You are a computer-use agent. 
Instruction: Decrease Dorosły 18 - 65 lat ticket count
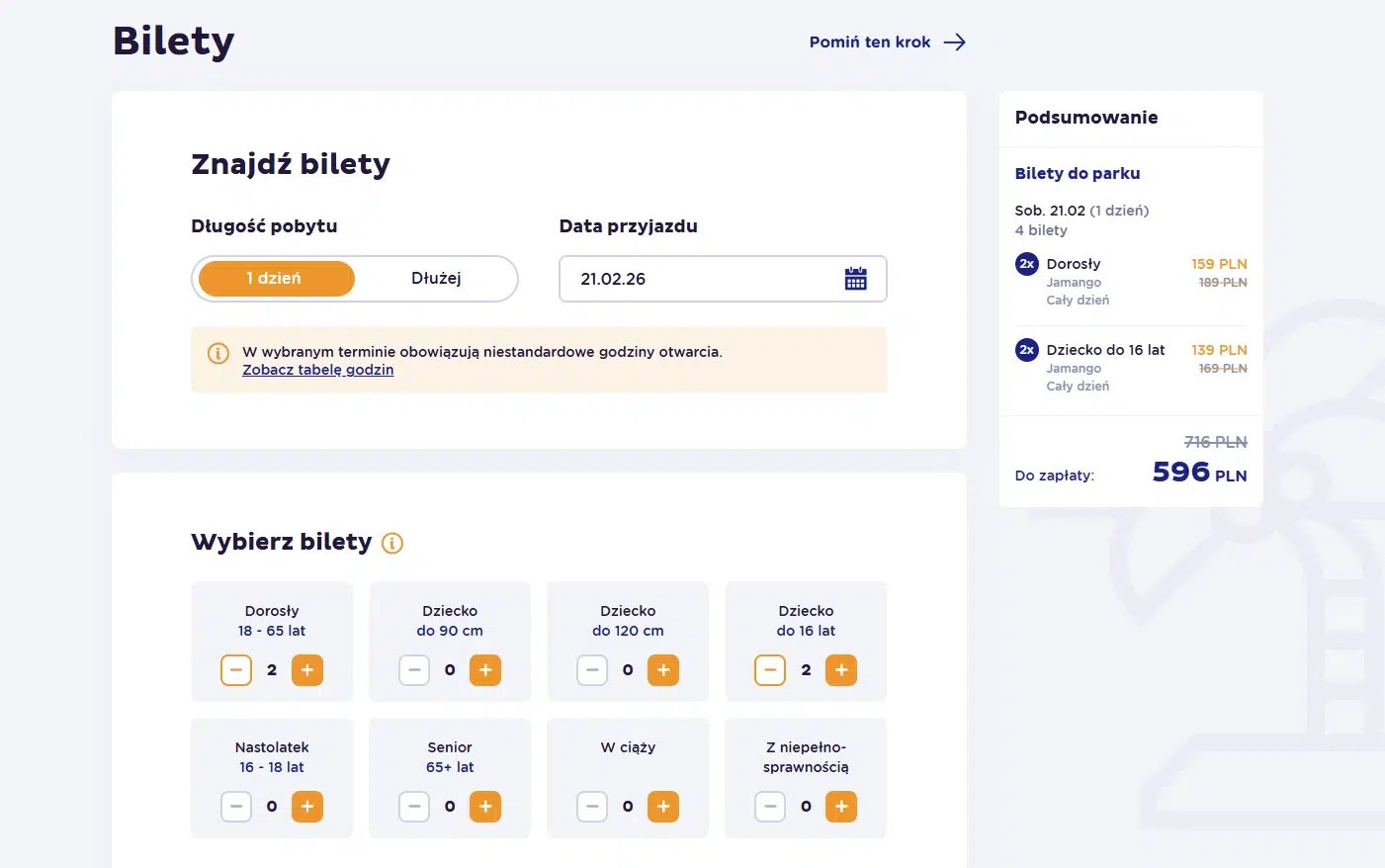(x=236, y=670)
